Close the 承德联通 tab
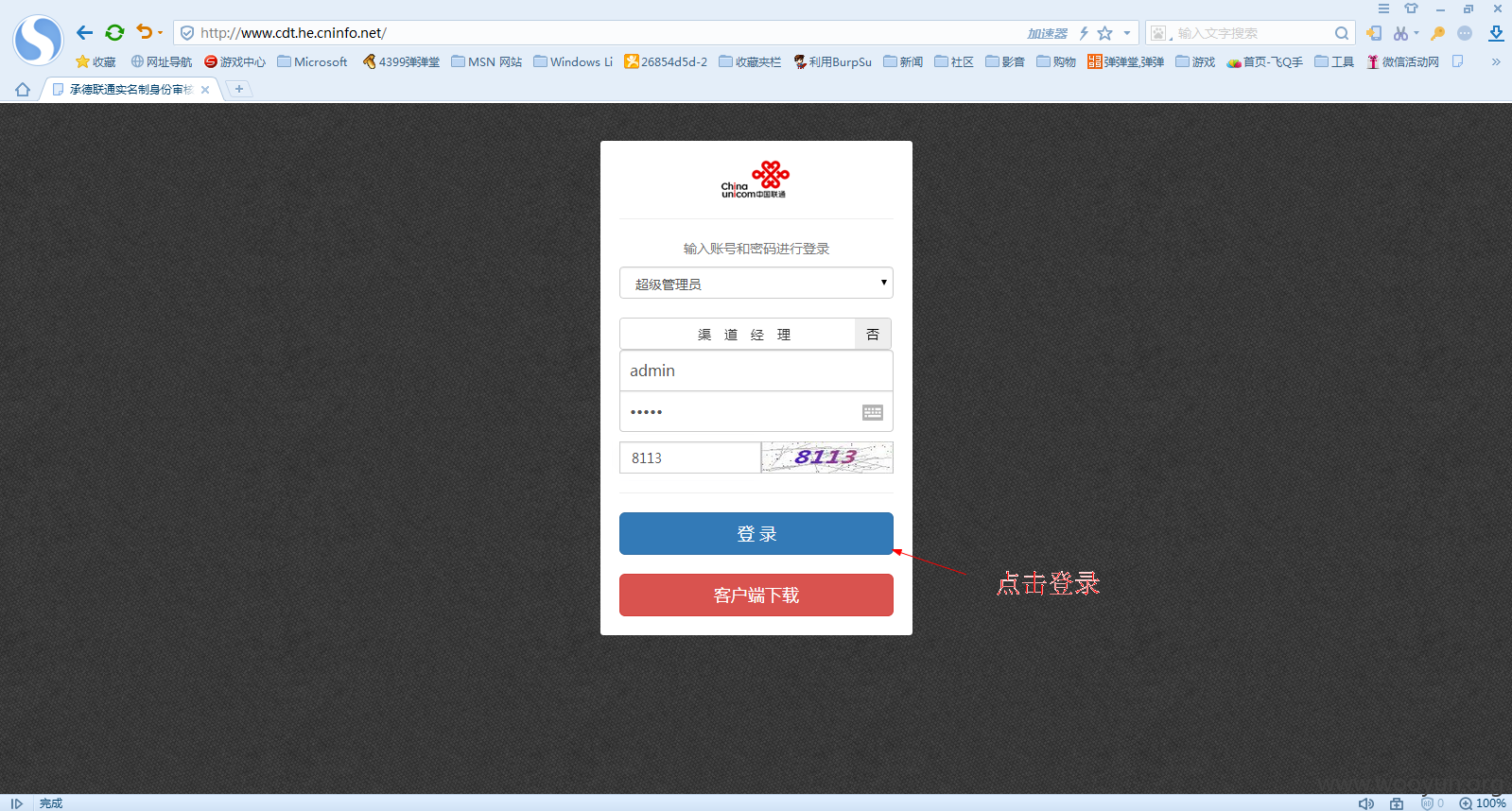Image resolution: width=1512 pixels, height=811 pixels. tap(204, 90)
